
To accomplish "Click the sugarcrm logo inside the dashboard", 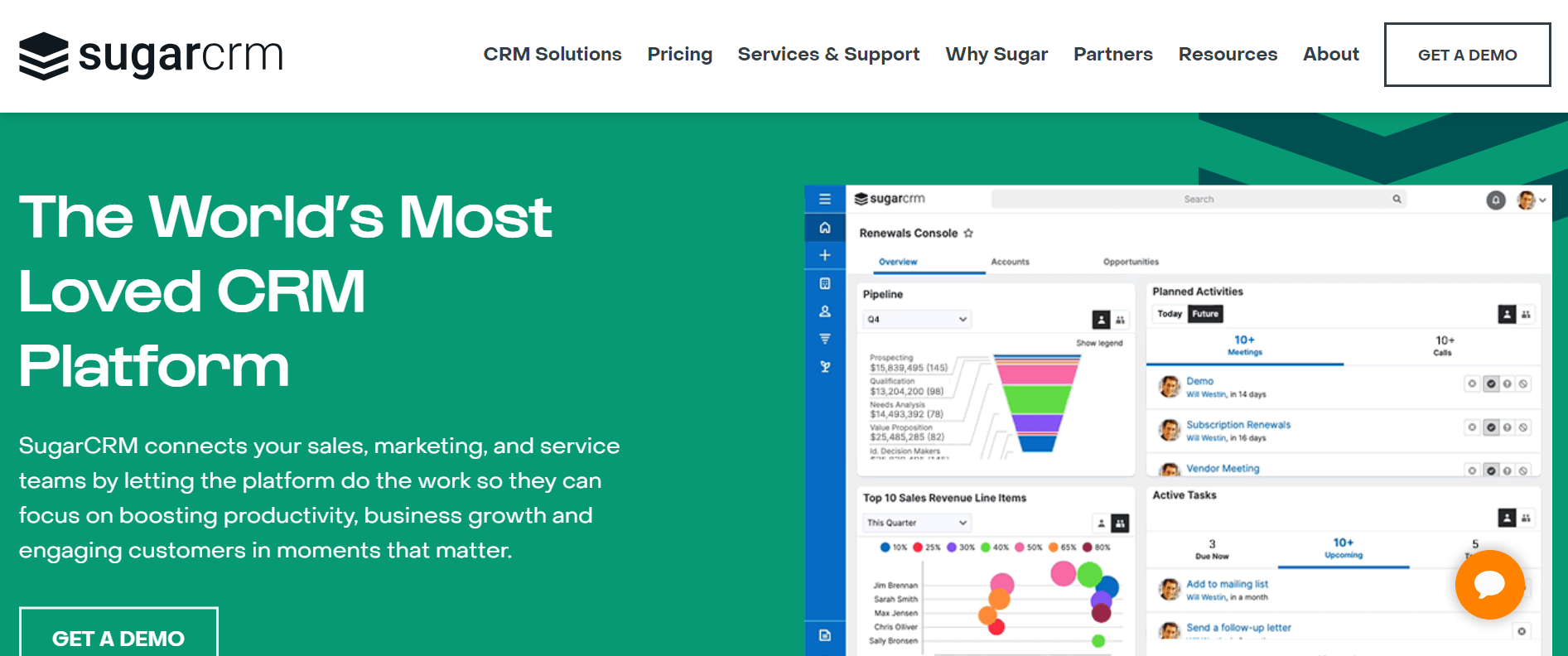I will coord(890,199).
